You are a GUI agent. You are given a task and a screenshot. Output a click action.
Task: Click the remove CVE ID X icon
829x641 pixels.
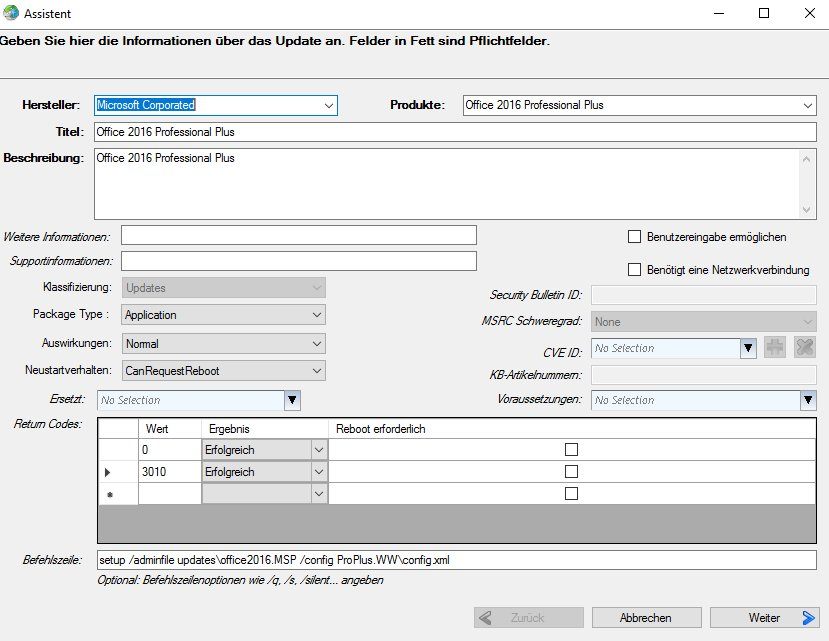(805, 347)
